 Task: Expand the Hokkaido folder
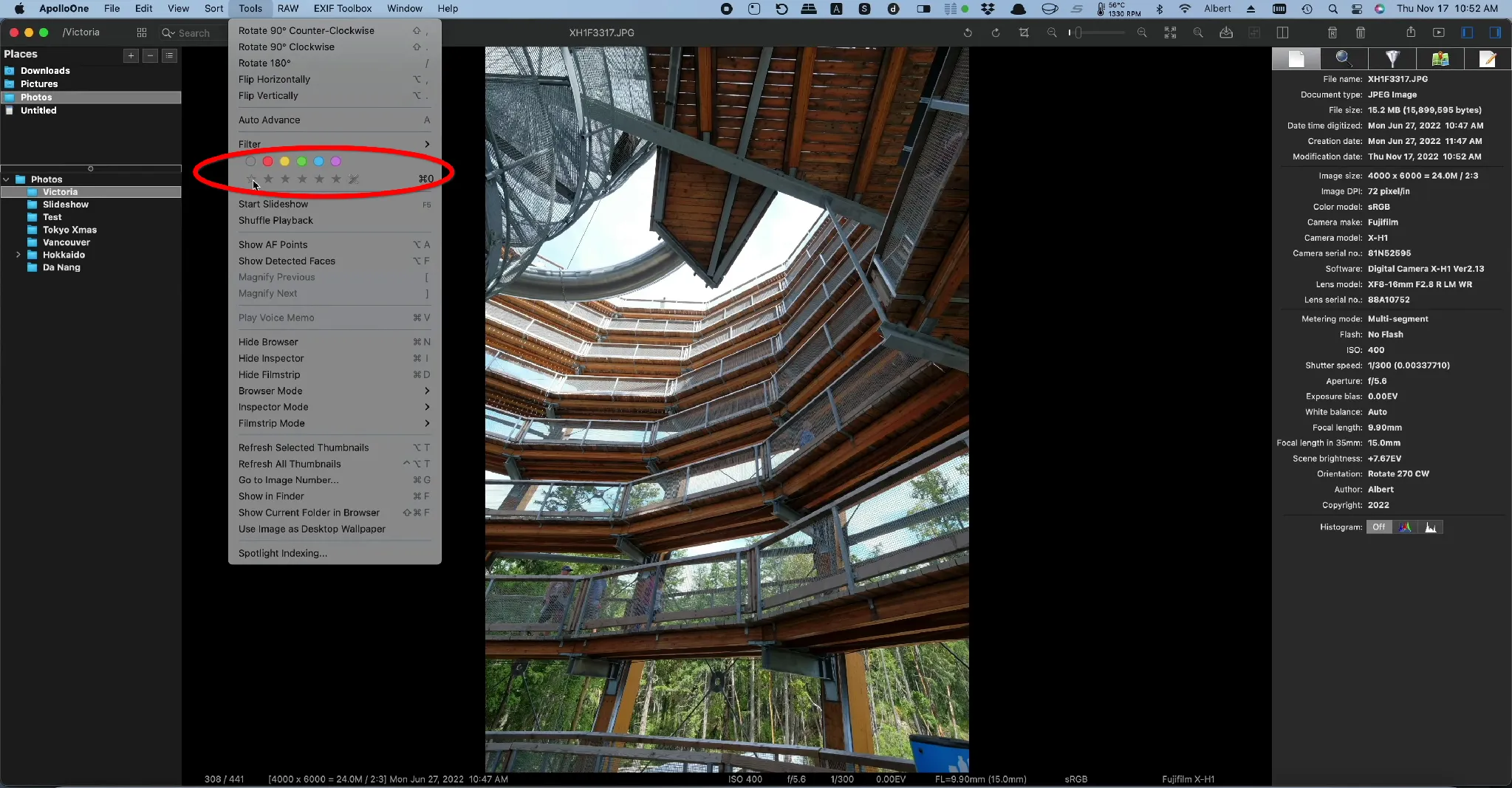click(18, 255)
